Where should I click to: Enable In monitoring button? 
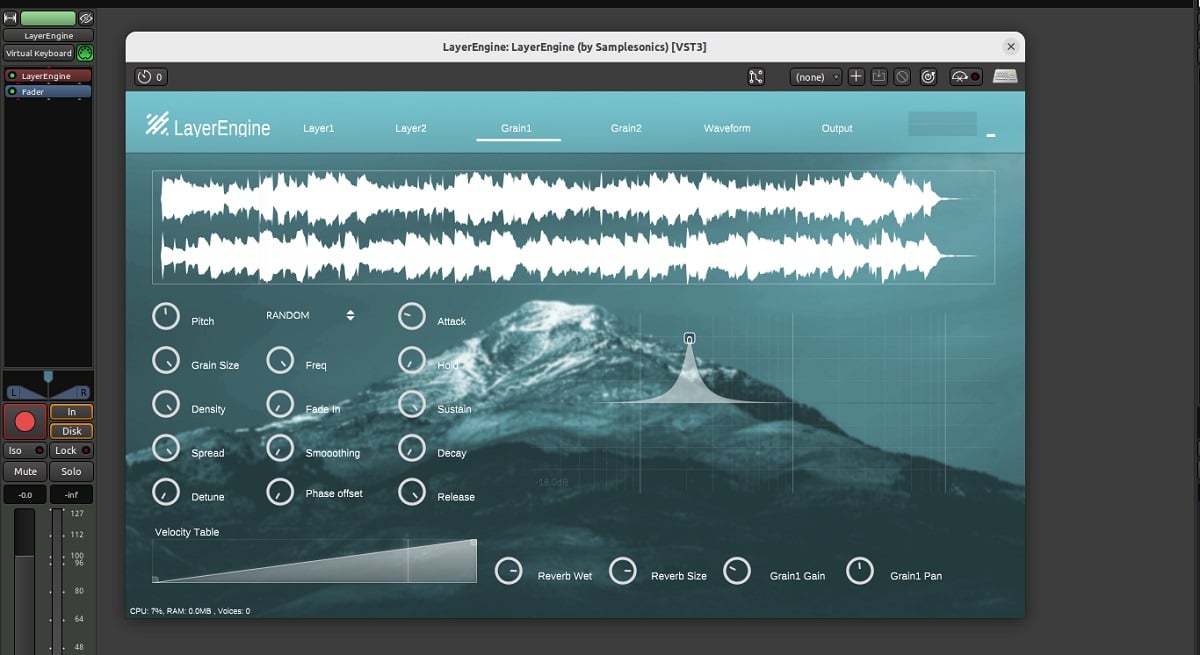pos(72,412)
